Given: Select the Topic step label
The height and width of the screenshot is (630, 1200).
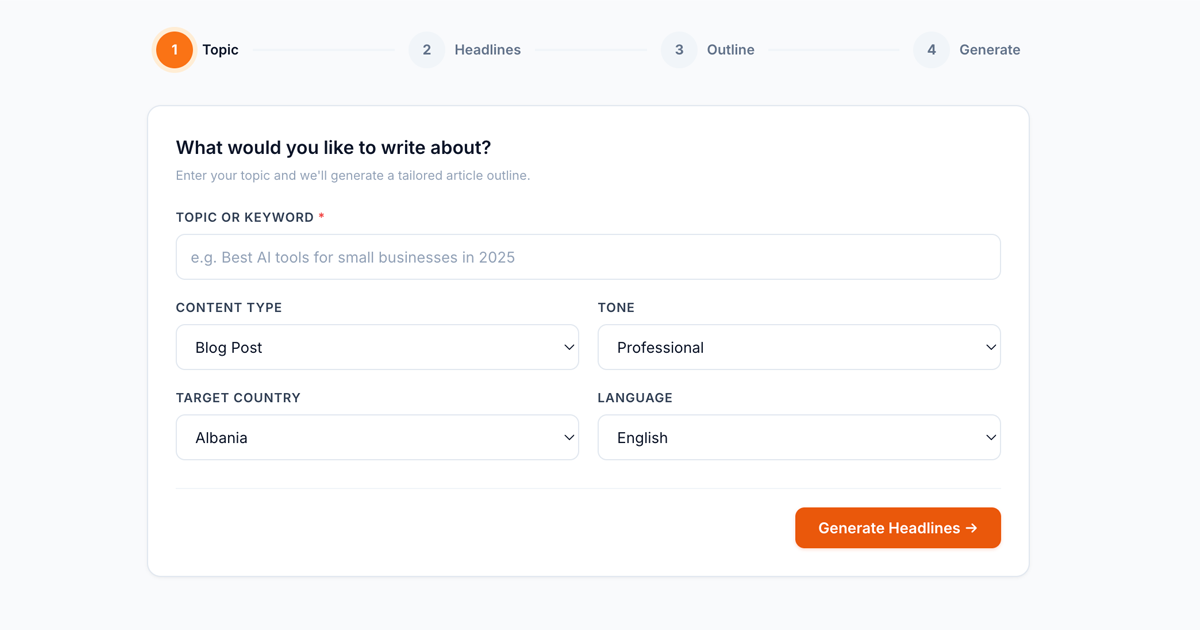Looking at the screenshot, I should (220, 50).
